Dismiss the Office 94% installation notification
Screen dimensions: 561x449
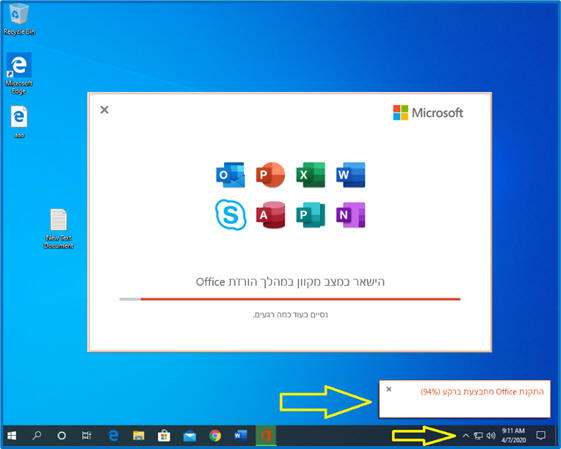tap(389, 389)
